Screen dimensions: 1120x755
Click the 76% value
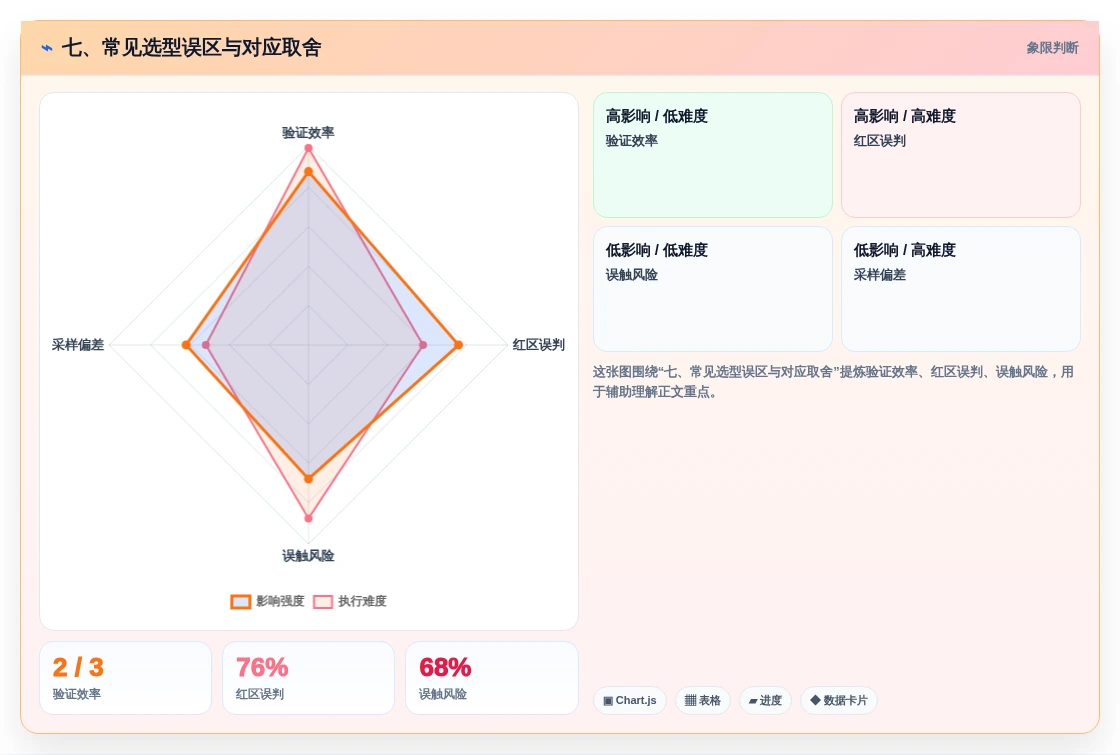(x=262, y=667)
